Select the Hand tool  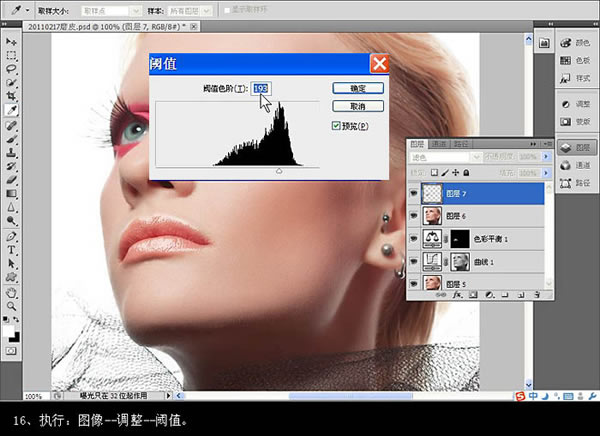tap(11, 293)
